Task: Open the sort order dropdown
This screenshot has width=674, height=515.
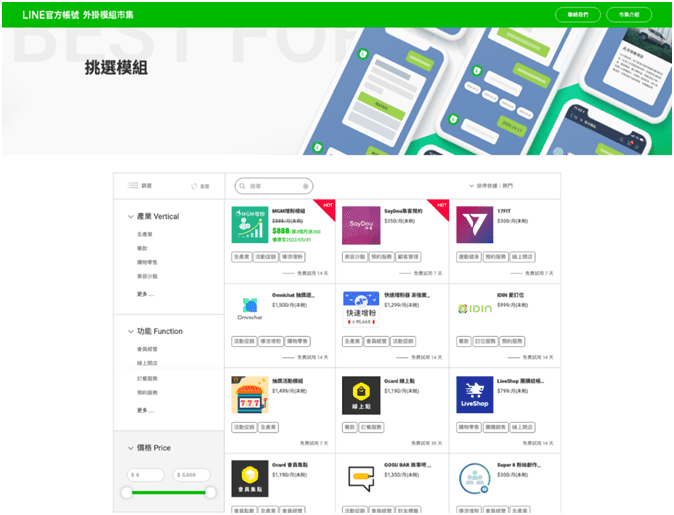Action: (x=491, y=186)
